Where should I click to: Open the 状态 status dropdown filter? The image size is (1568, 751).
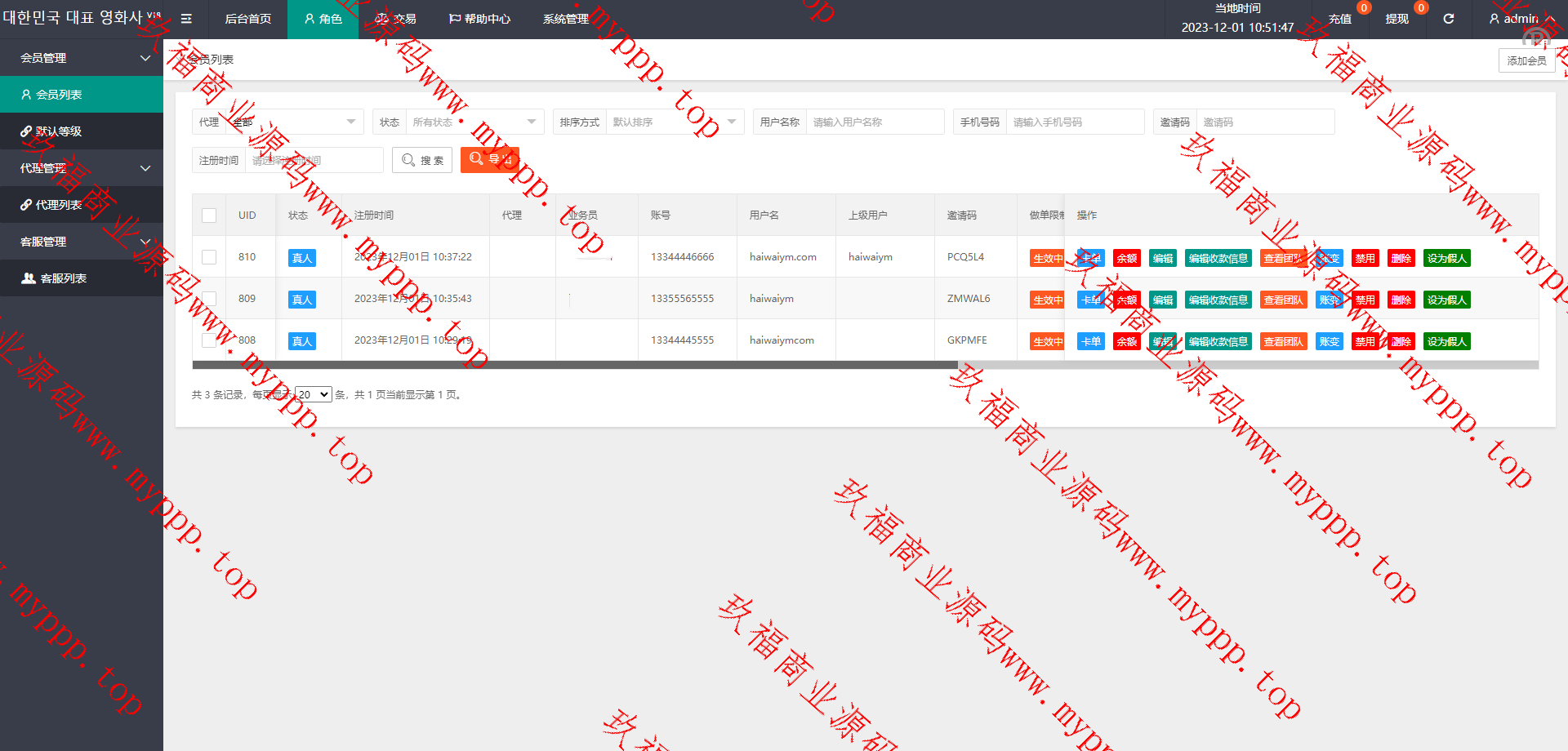[x=474, y=122]
